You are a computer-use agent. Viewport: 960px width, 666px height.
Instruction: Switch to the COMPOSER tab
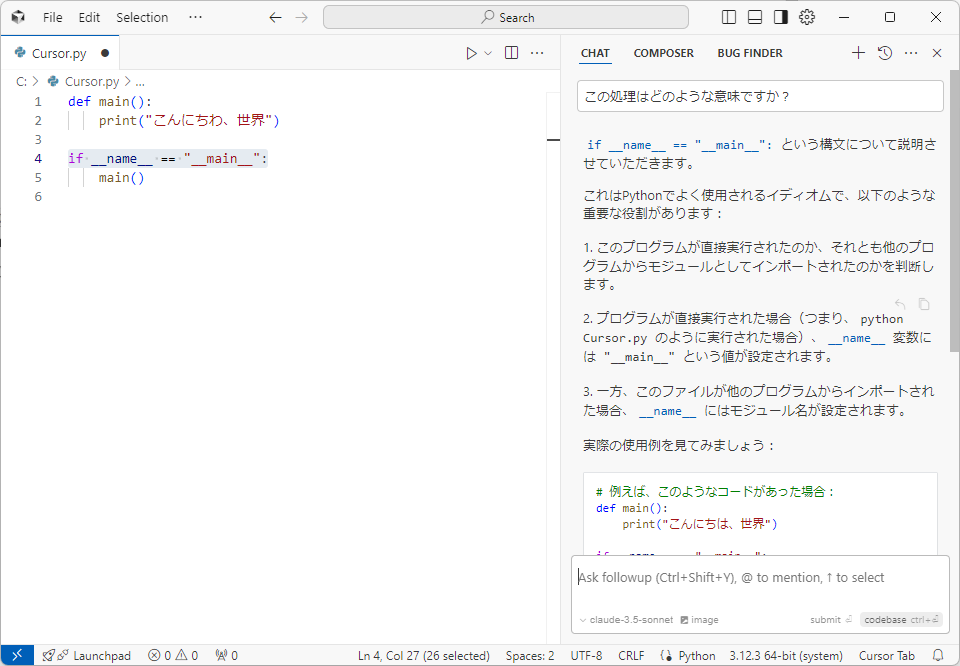(663, 53)
